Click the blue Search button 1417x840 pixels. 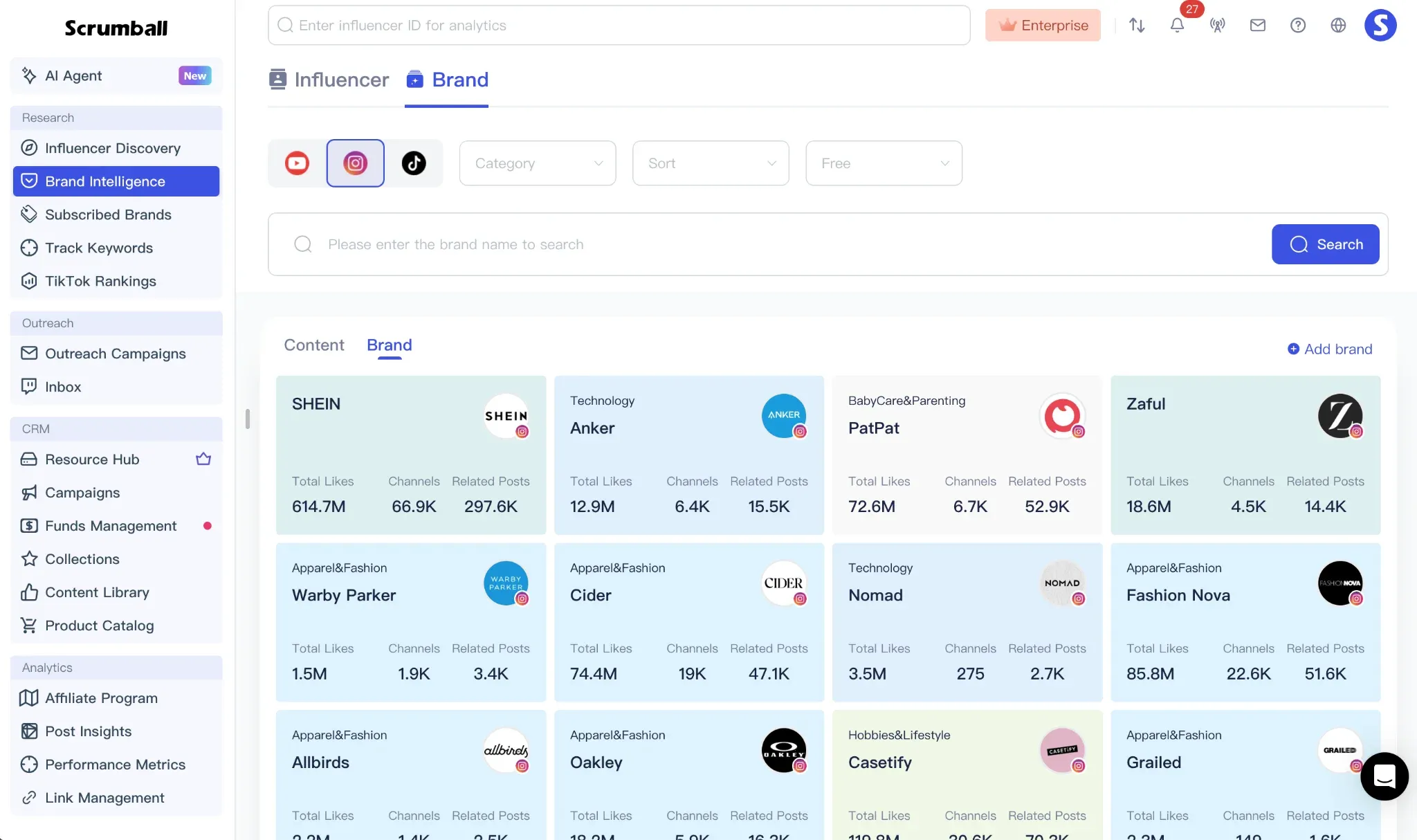(1325, 244)
